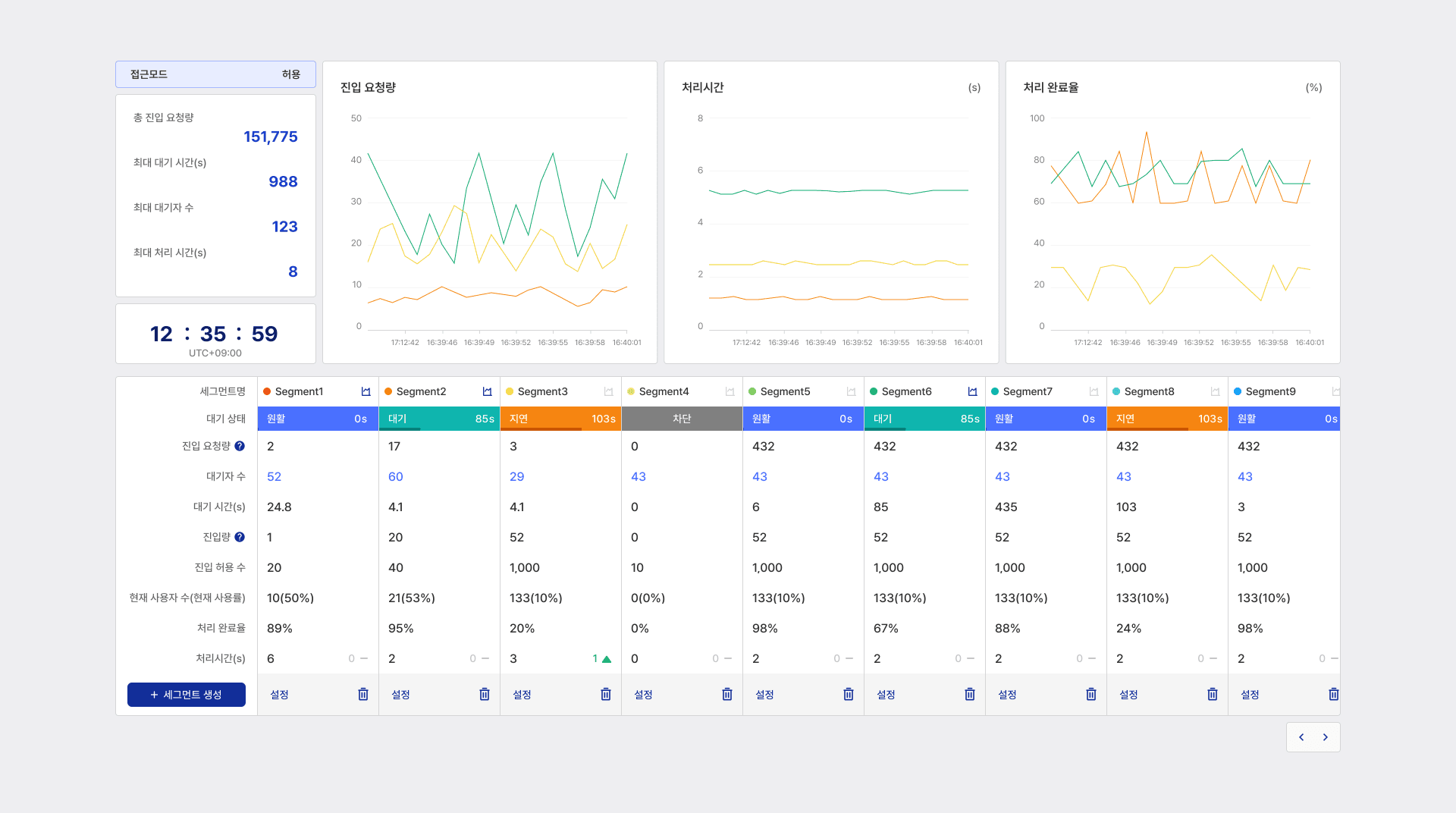The image size is (1456, 813).
Task: Click Segment2 대기자 수 value 60
Action: (395, 476)
